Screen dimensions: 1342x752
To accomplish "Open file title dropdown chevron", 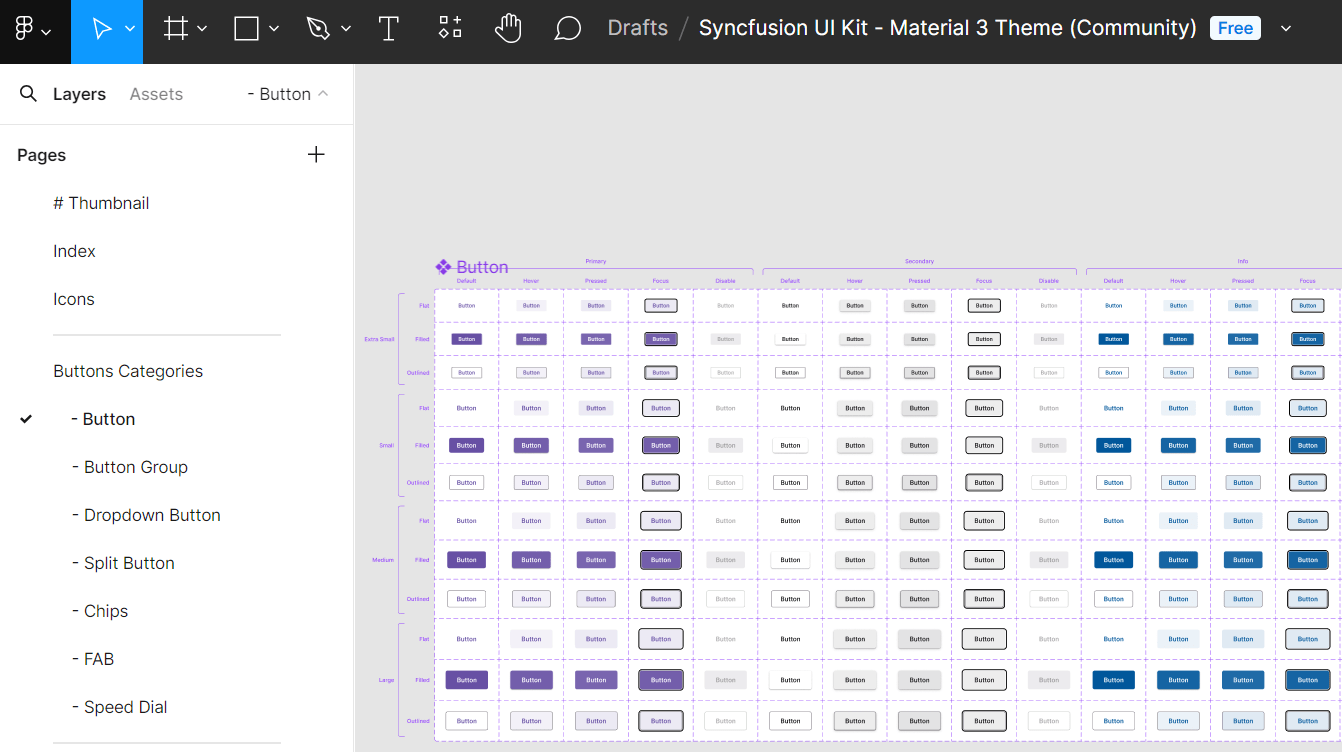I will 1286,29.
